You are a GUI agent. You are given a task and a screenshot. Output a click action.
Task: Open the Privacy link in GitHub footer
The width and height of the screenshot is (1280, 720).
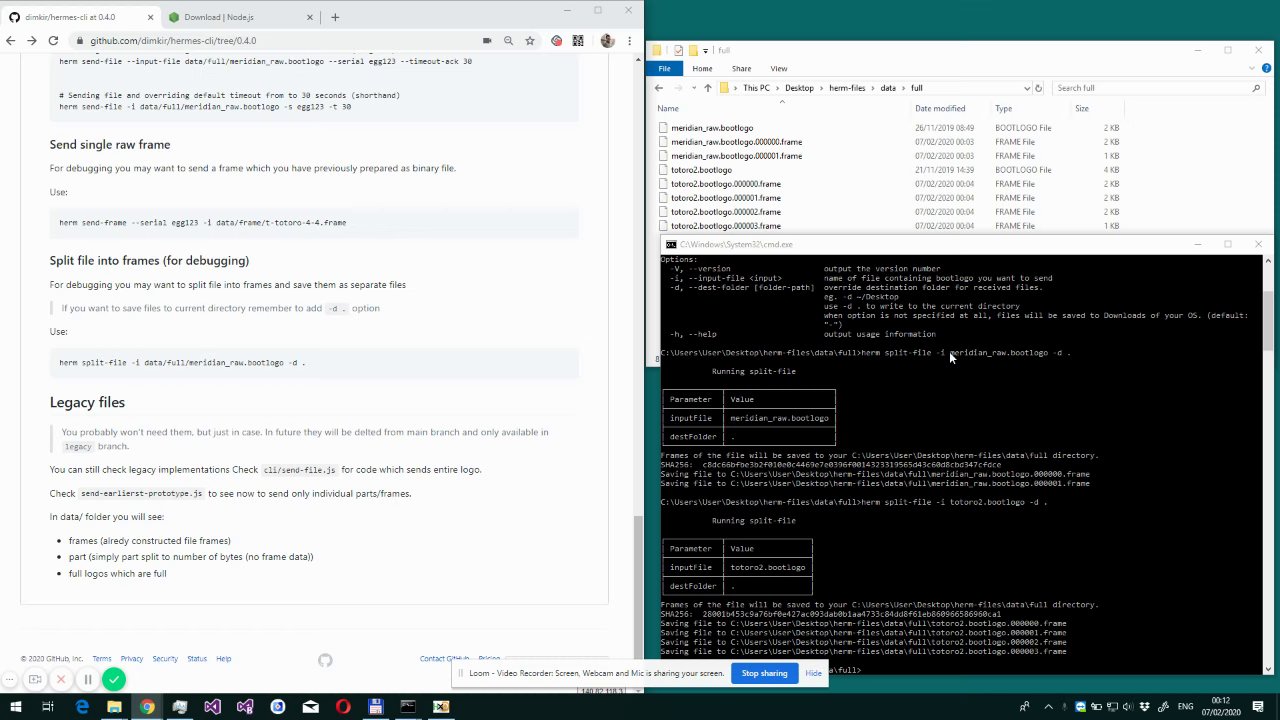point(132,659)
